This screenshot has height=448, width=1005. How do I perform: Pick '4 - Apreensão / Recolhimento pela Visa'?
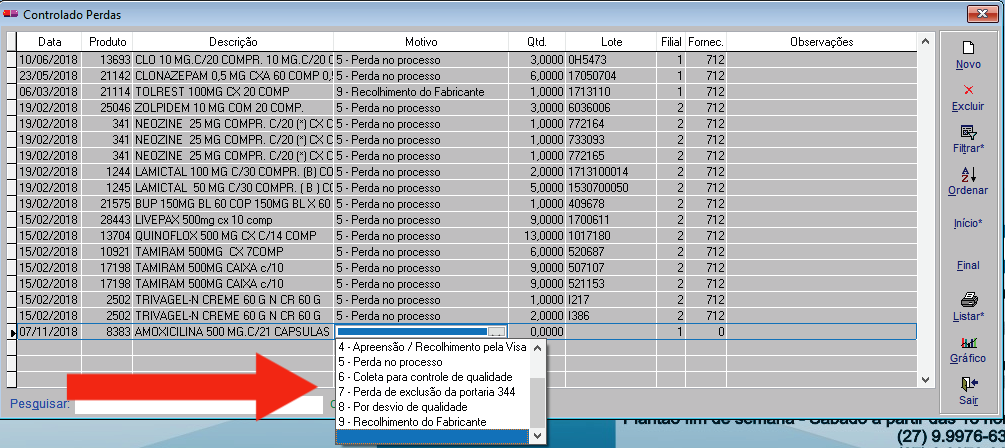pyautogui.click(x=432, y=347)
